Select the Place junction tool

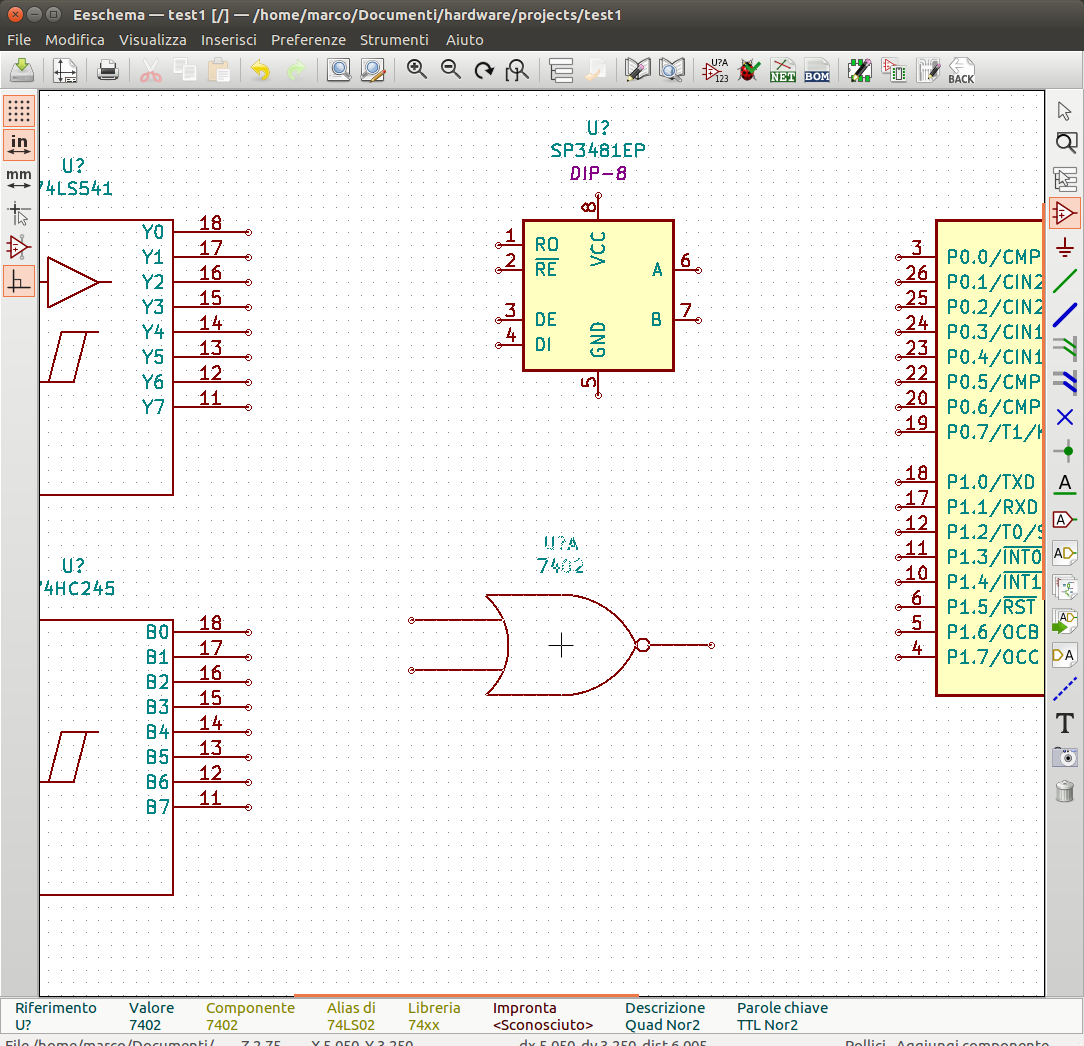(x=1065, y=451)
